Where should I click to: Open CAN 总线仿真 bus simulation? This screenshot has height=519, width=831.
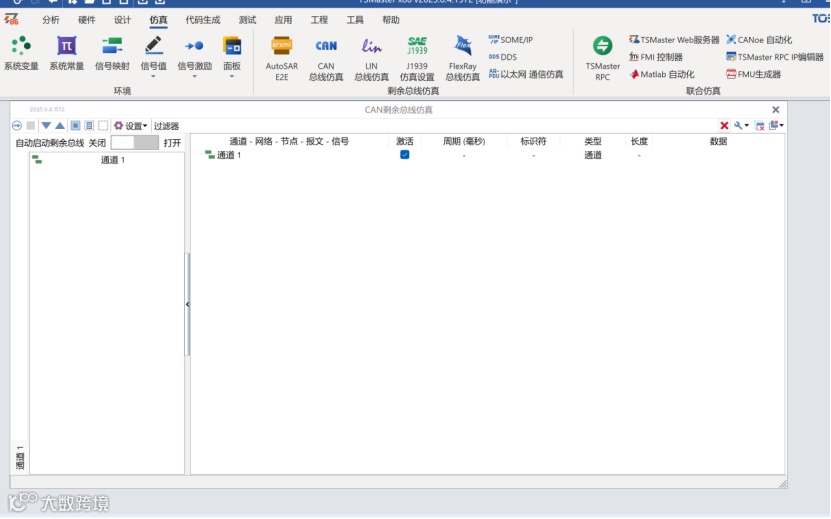(326, 58)
